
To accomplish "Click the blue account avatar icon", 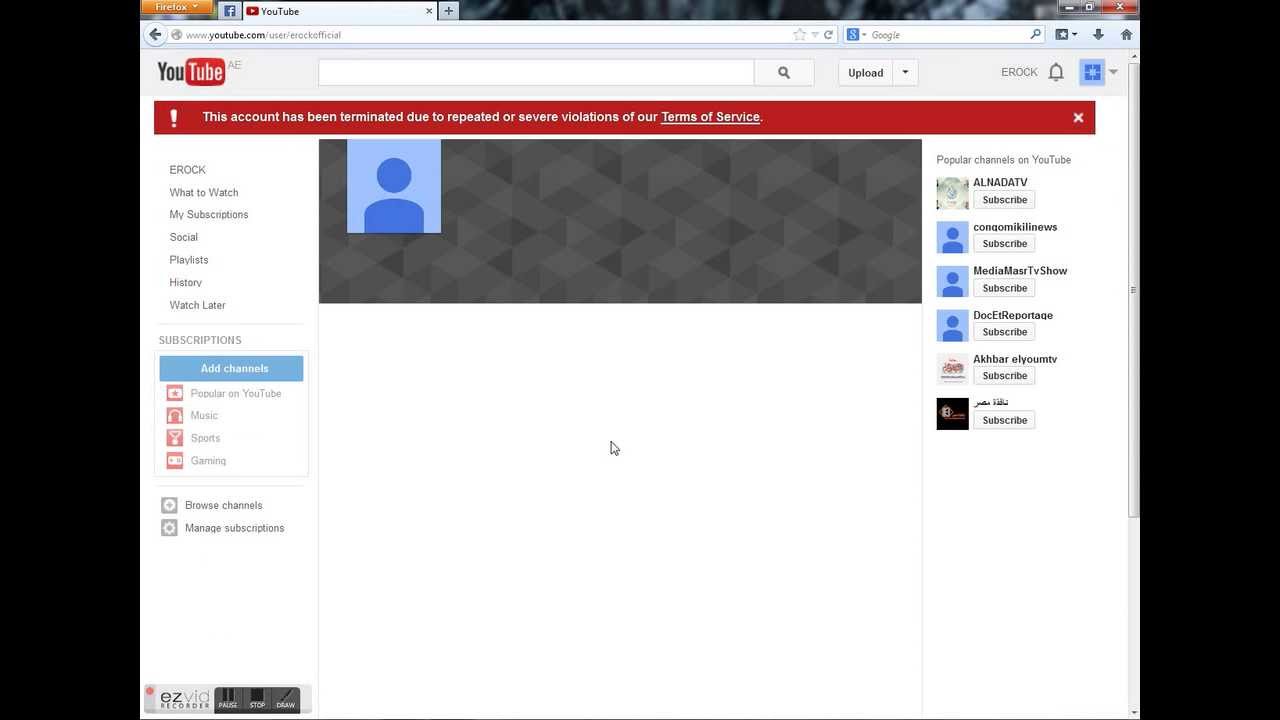I will [x=1091, y=72].
